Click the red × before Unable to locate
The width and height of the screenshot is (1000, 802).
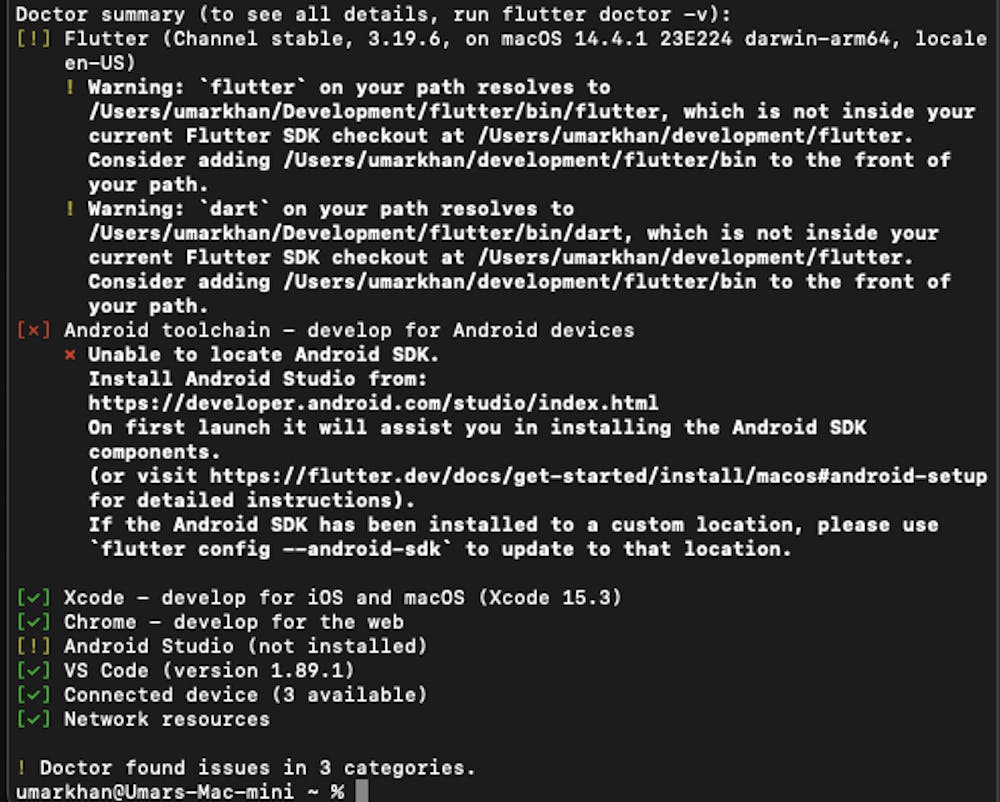pos(70,355)
